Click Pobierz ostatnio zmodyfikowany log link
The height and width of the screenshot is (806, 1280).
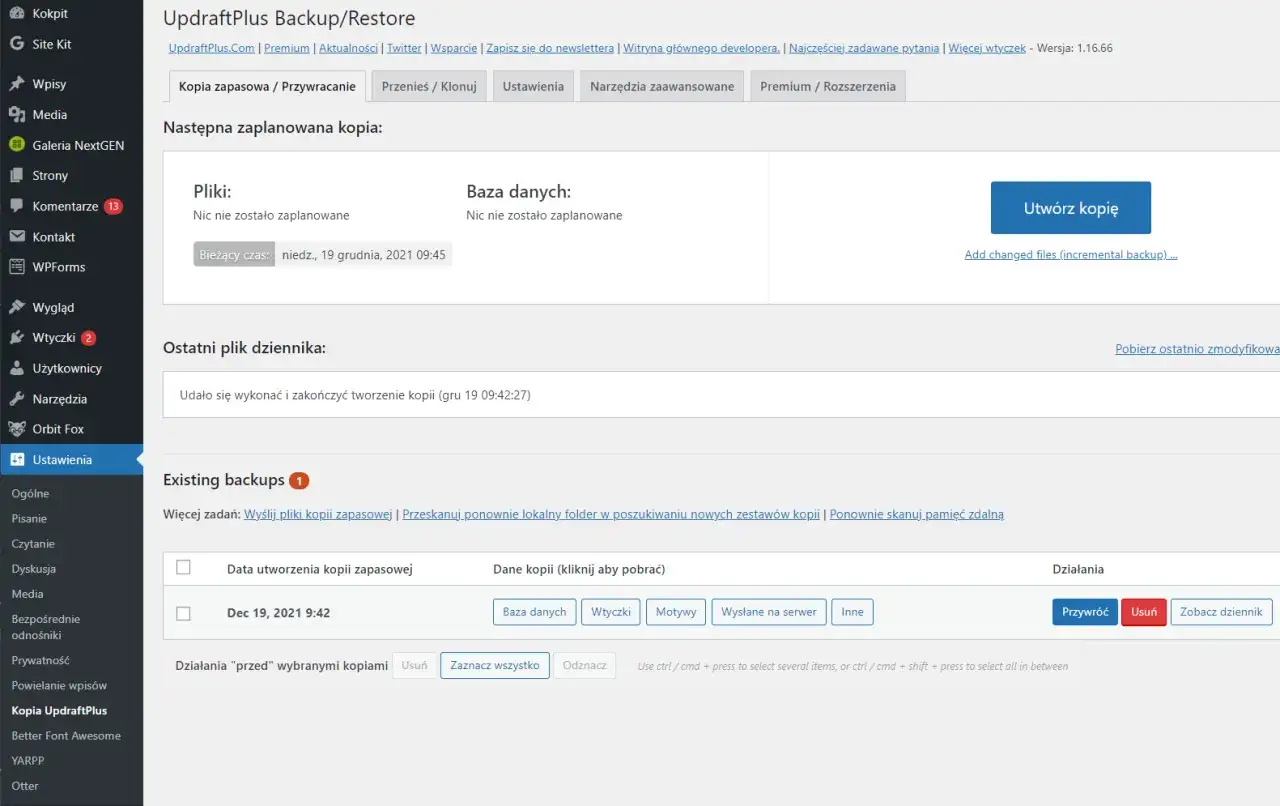pyautogui.click(x=1197, y=349)
